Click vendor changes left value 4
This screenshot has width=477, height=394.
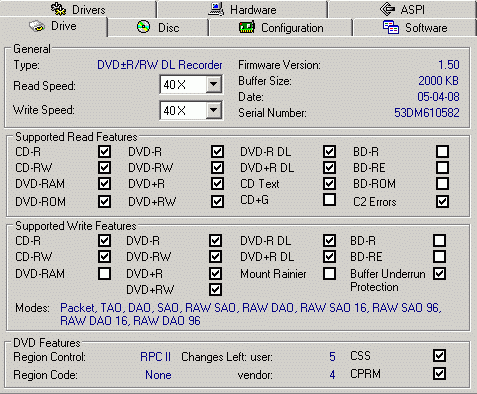[x=332, y=375]
